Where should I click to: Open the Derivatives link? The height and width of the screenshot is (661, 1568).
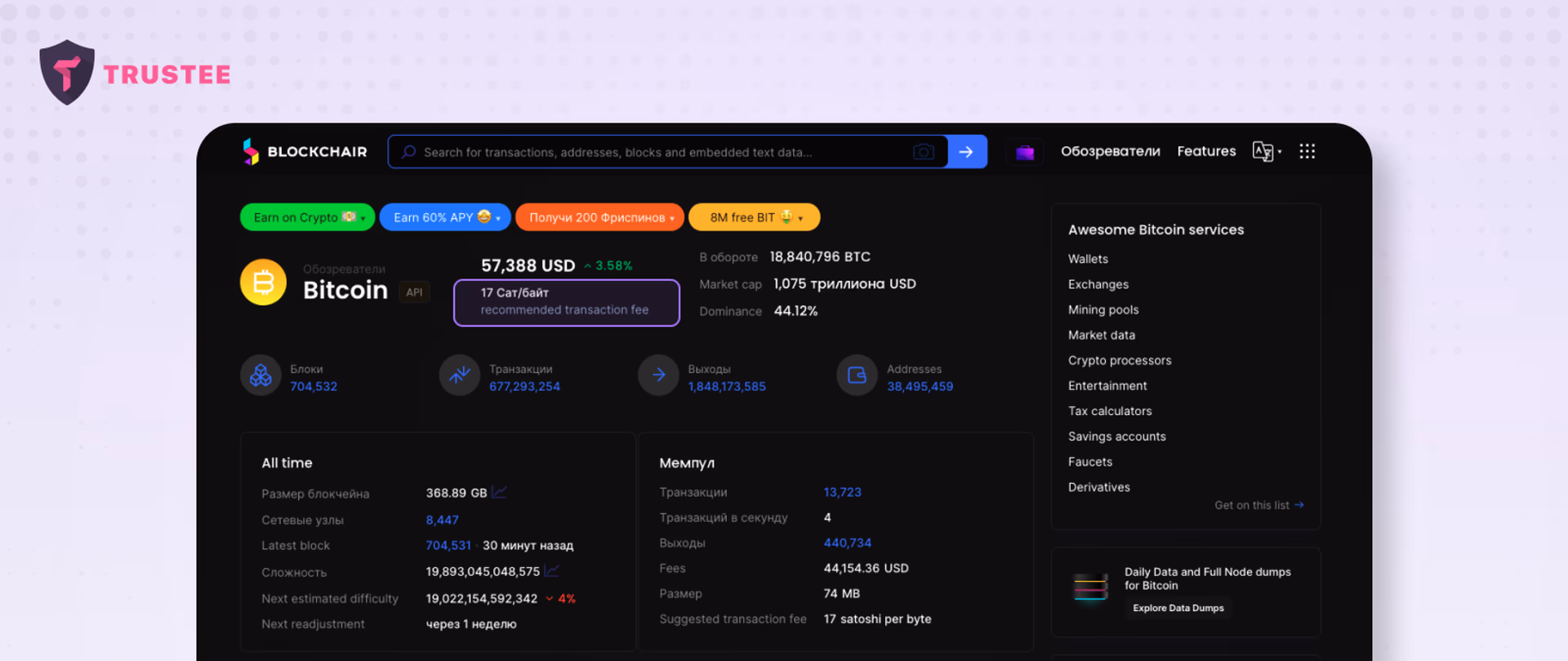tap(1099, 487)
